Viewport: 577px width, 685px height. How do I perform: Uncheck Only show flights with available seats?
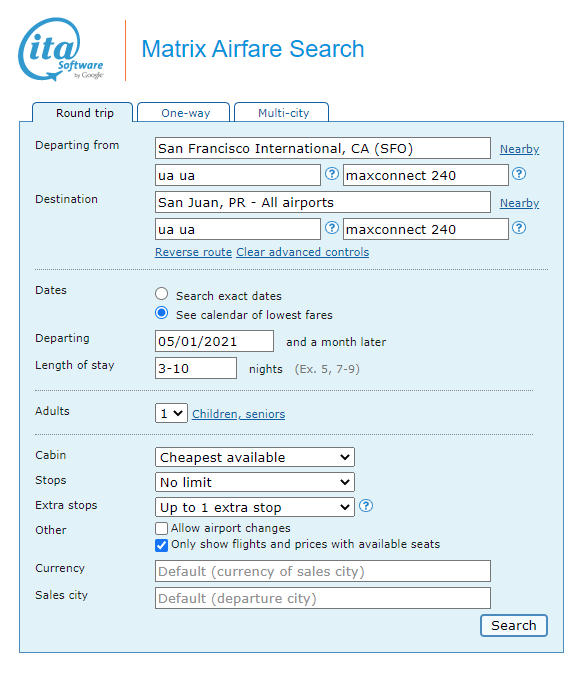point(161,545)
